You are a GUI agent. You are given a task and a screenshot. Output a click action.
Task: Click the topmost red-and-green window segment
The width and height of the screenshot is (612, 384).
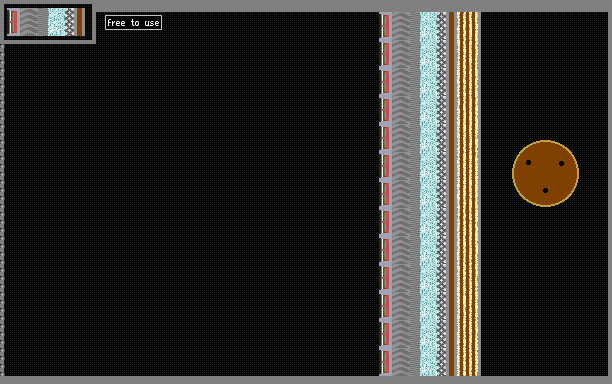pos(385,26)
